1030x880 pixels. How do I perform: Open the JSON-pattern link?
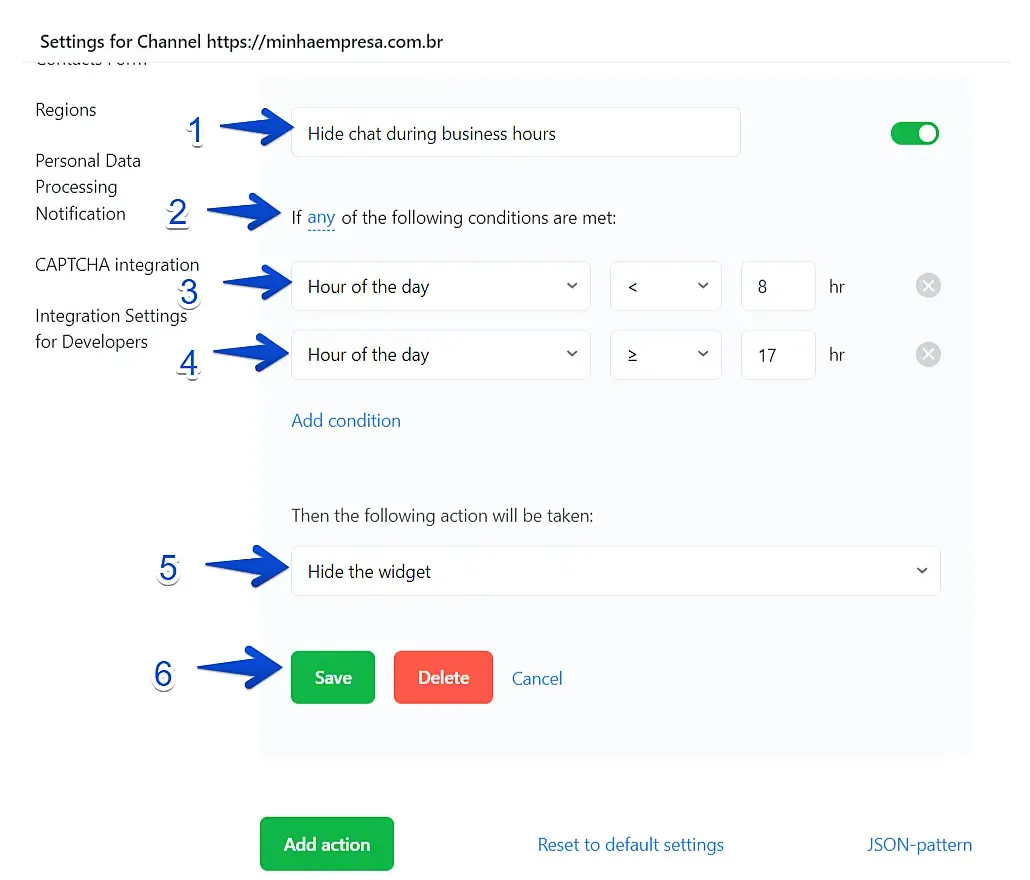pos(920,845)
